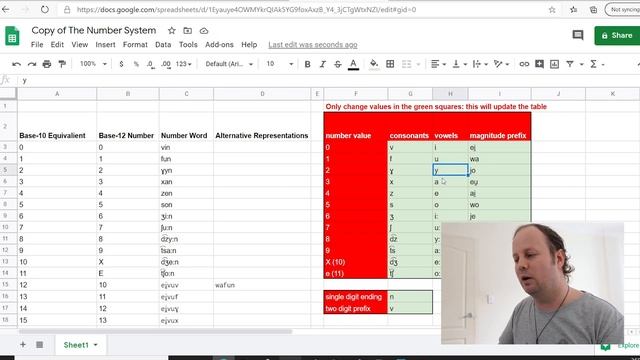Open the zoom 100% dropdown
The height and width of the screenshot is (360, 640).
coord(93,64)
